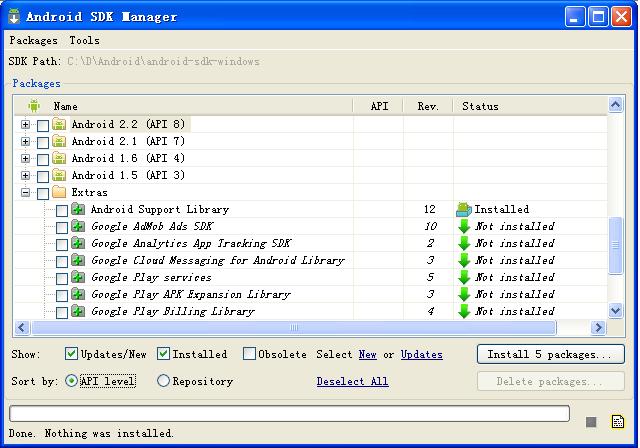Click the Google Play services package icon

pyautogui.click(x=78, y=277)
